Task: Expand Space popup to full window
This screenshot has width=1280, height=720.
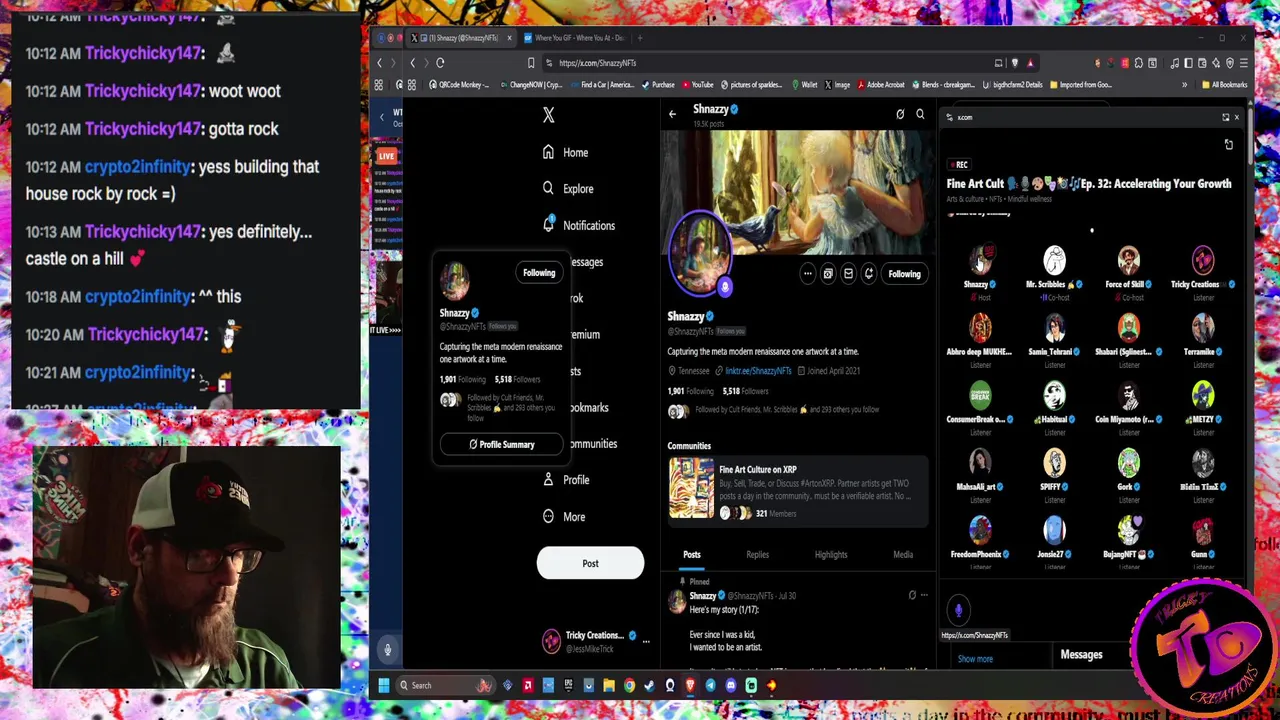Action: point(1225,118)
